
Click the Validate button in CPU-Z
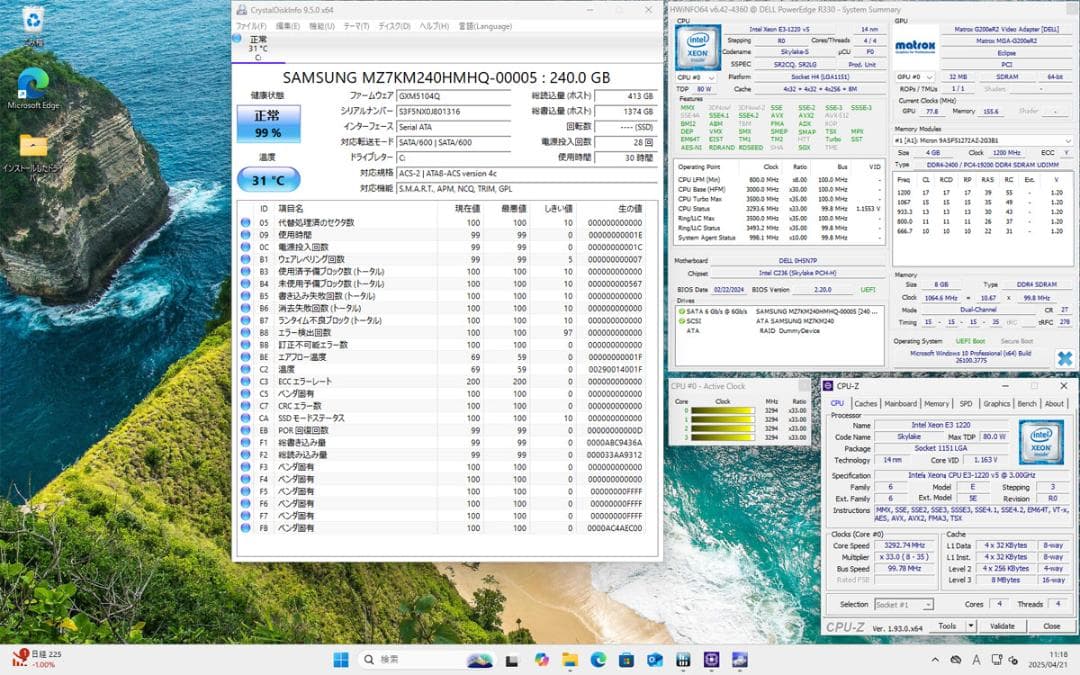[x=1004, y=625]
